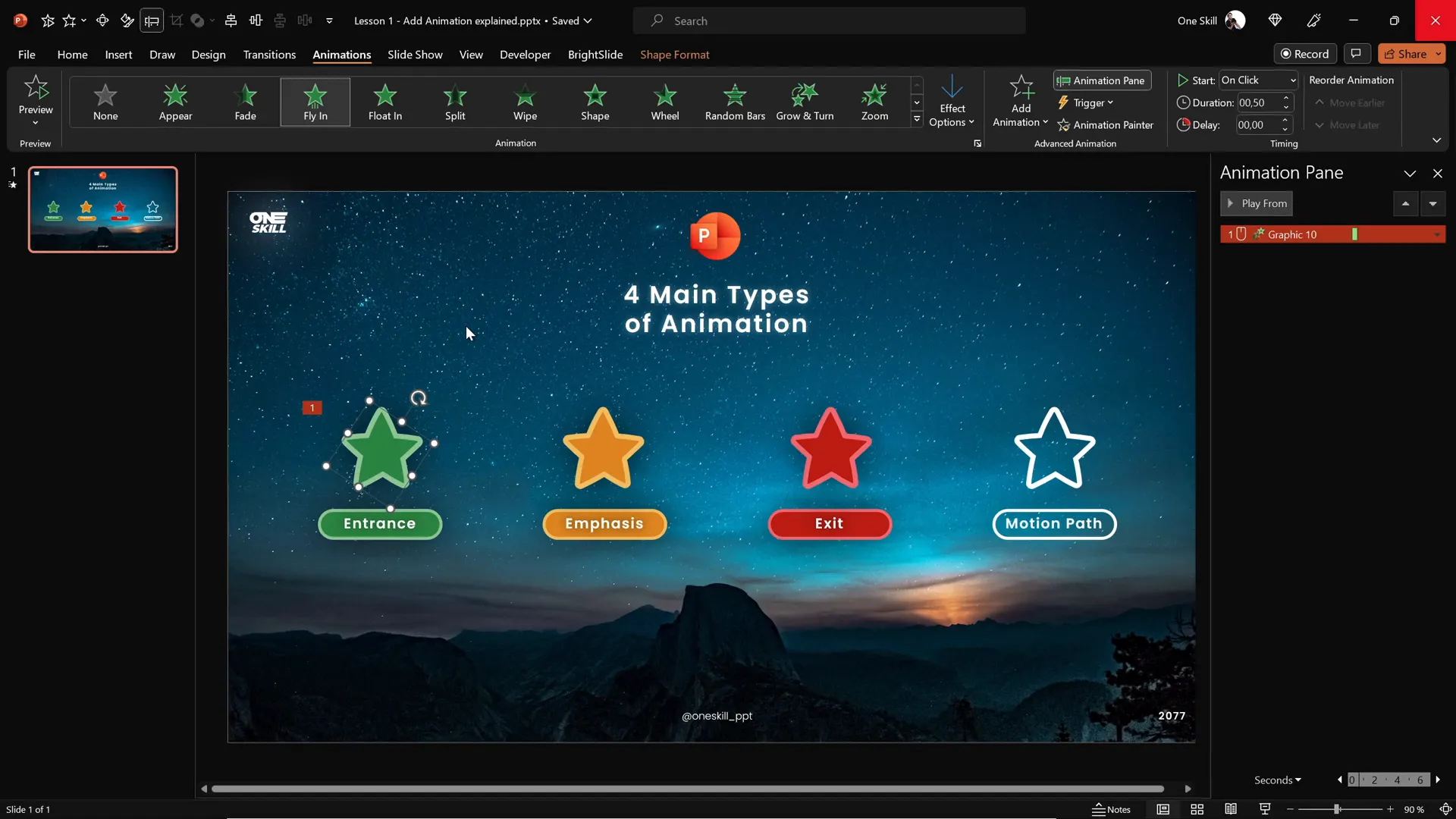
Task: Click zoom in plus button
Action: pos(1390,809)
